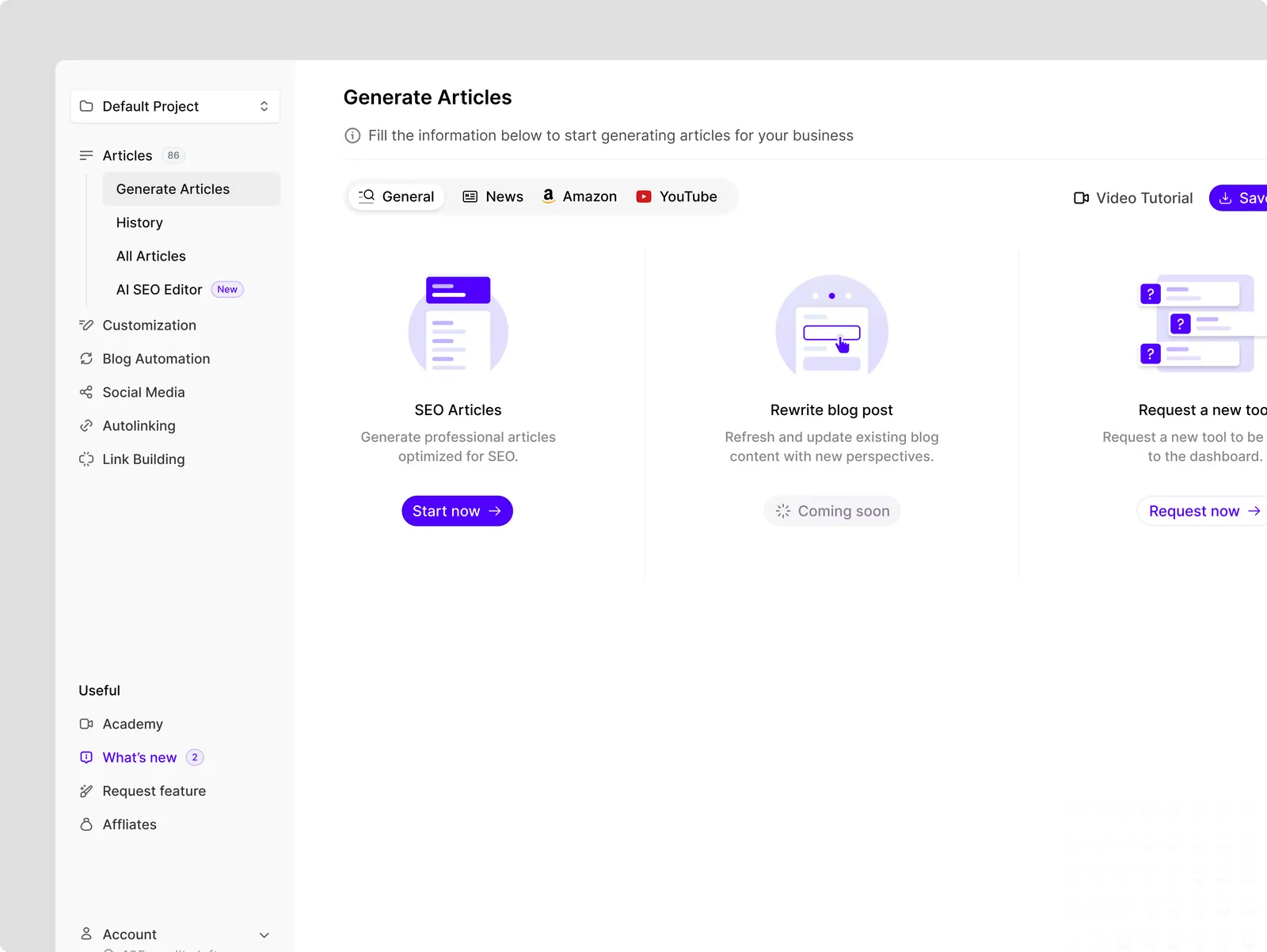Click the Academy video icon
This screenshot has height=952, width=1267.
[86, 724]
